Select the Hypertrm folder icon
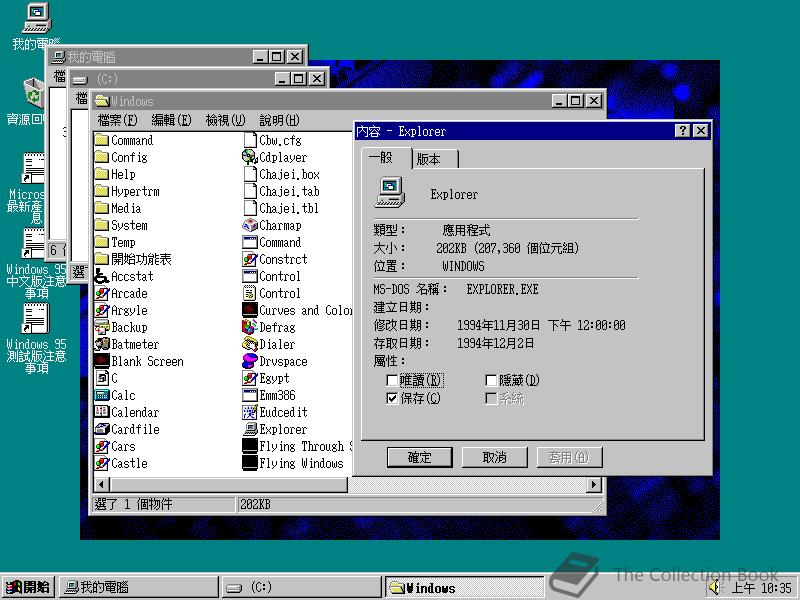This screenshot has width=800, height=600. pos(102,191)
